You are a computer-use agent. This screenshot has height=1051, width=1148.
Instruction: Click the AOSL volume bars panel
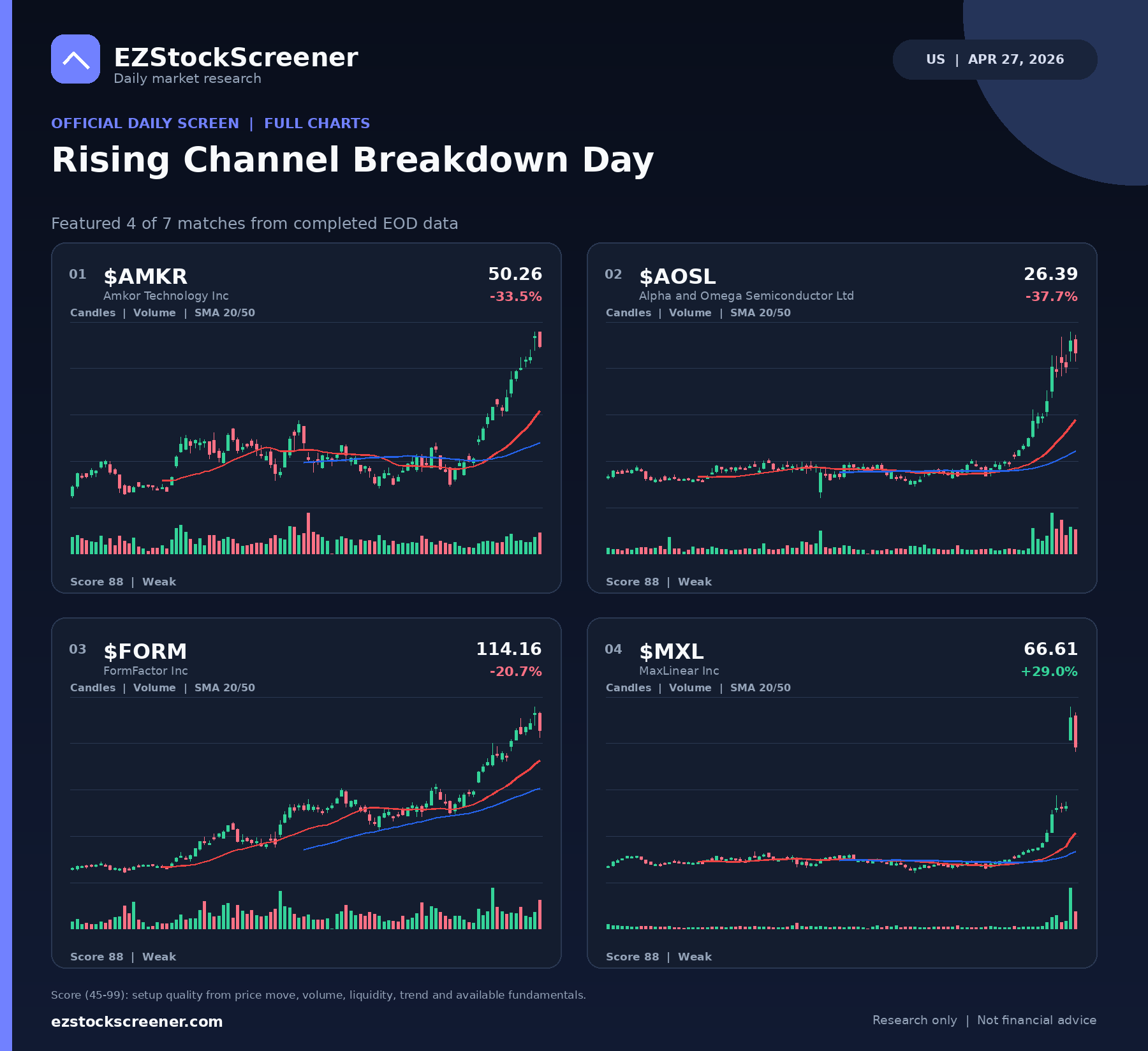coord(842,533)
